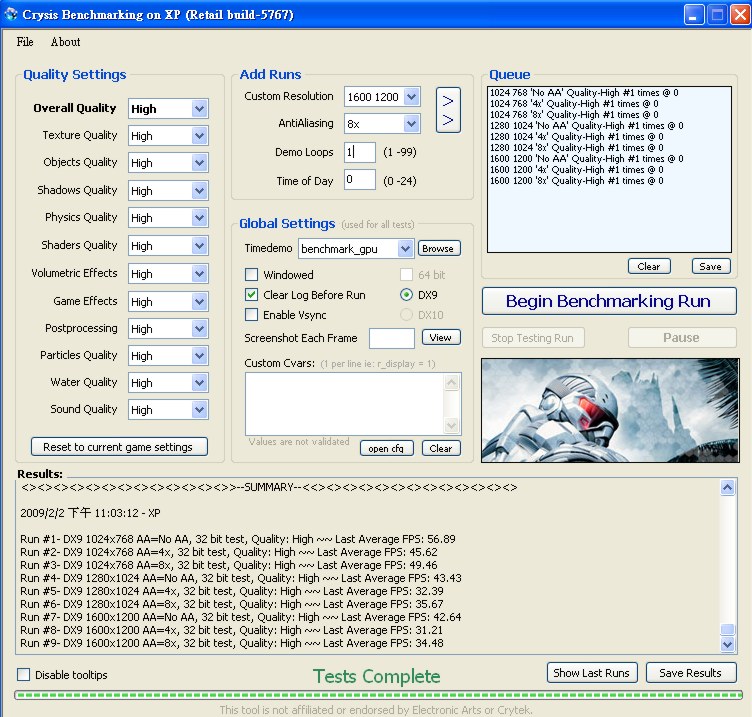Enable the Windowed checkbox
The height and width of the screenshot is (717, 752).
point(251,275)
